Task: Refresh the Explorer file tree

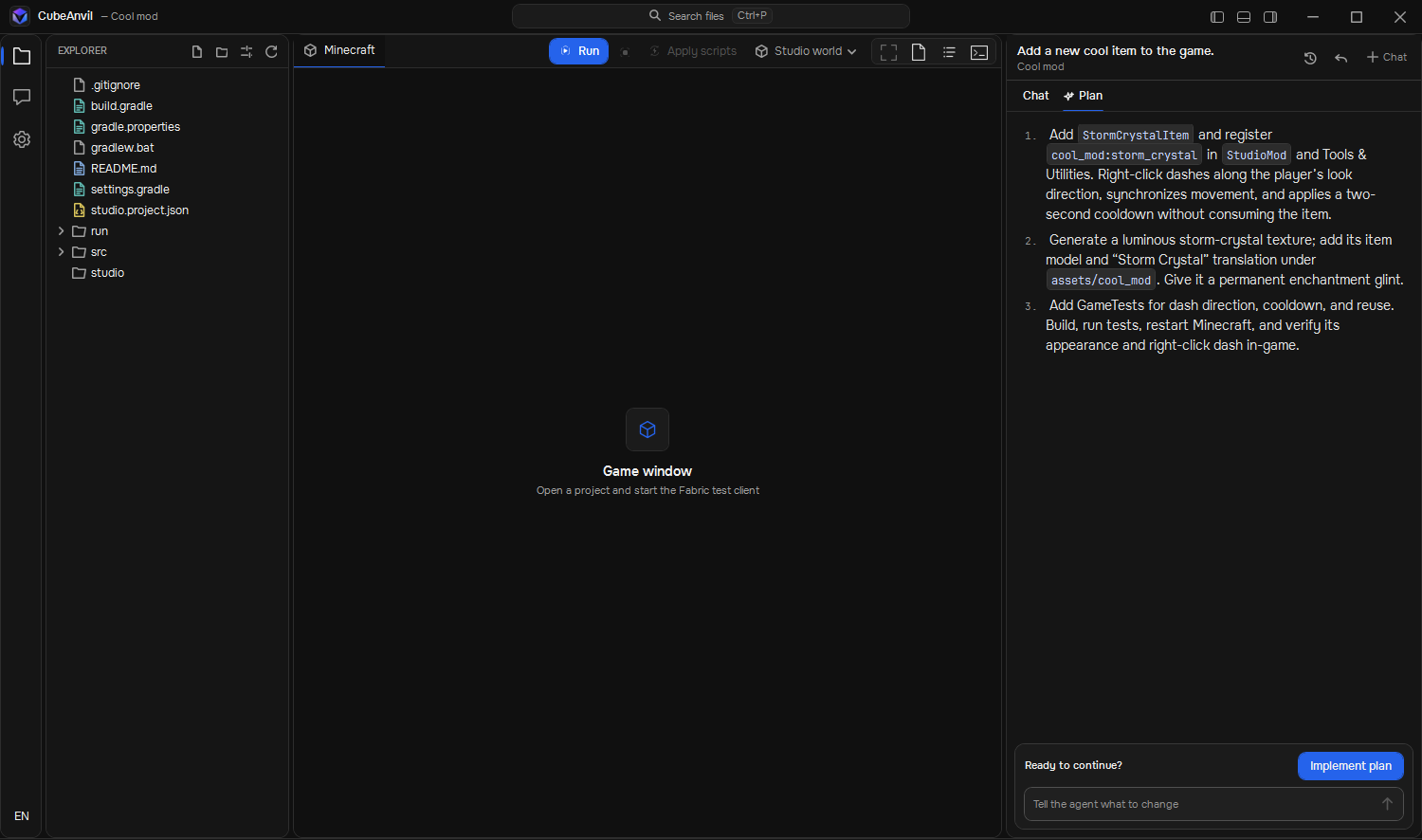Action: [x=271, y=52]
